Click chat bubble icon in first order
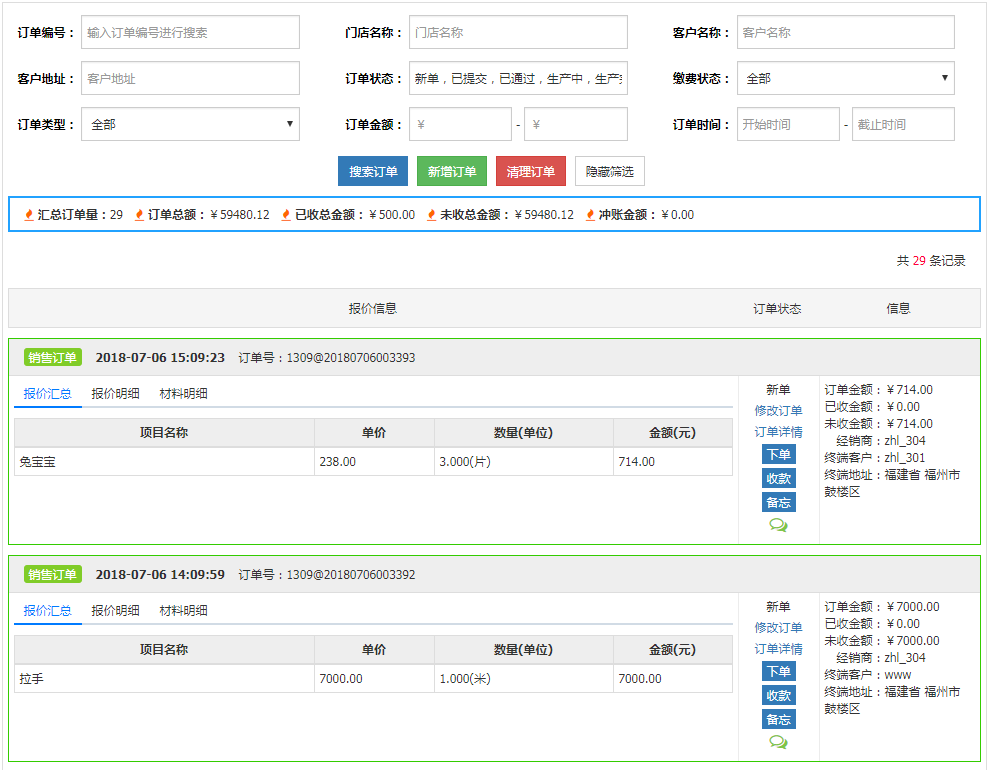 pos(778,525)
